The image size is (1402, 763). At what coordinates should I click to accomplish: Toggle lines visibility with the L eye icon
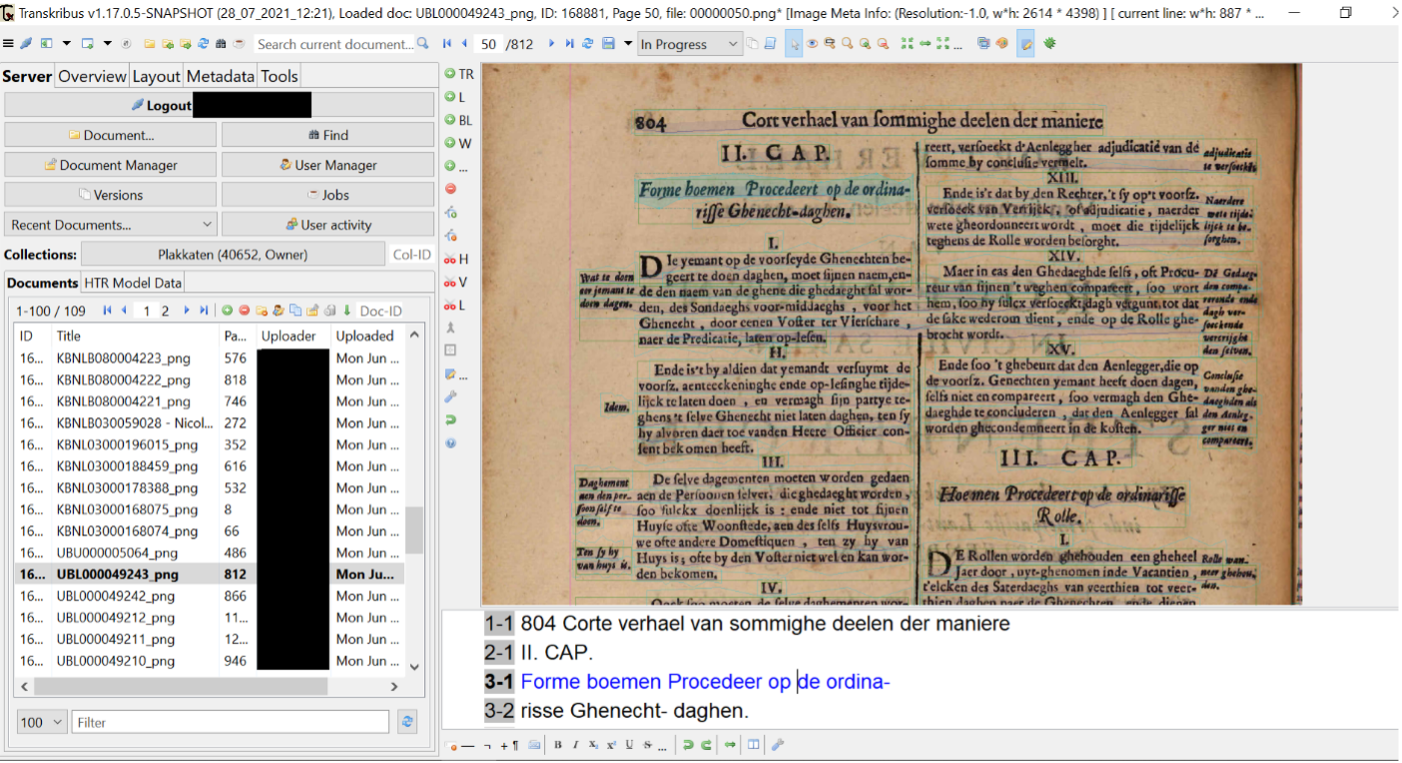click(455, 304)
